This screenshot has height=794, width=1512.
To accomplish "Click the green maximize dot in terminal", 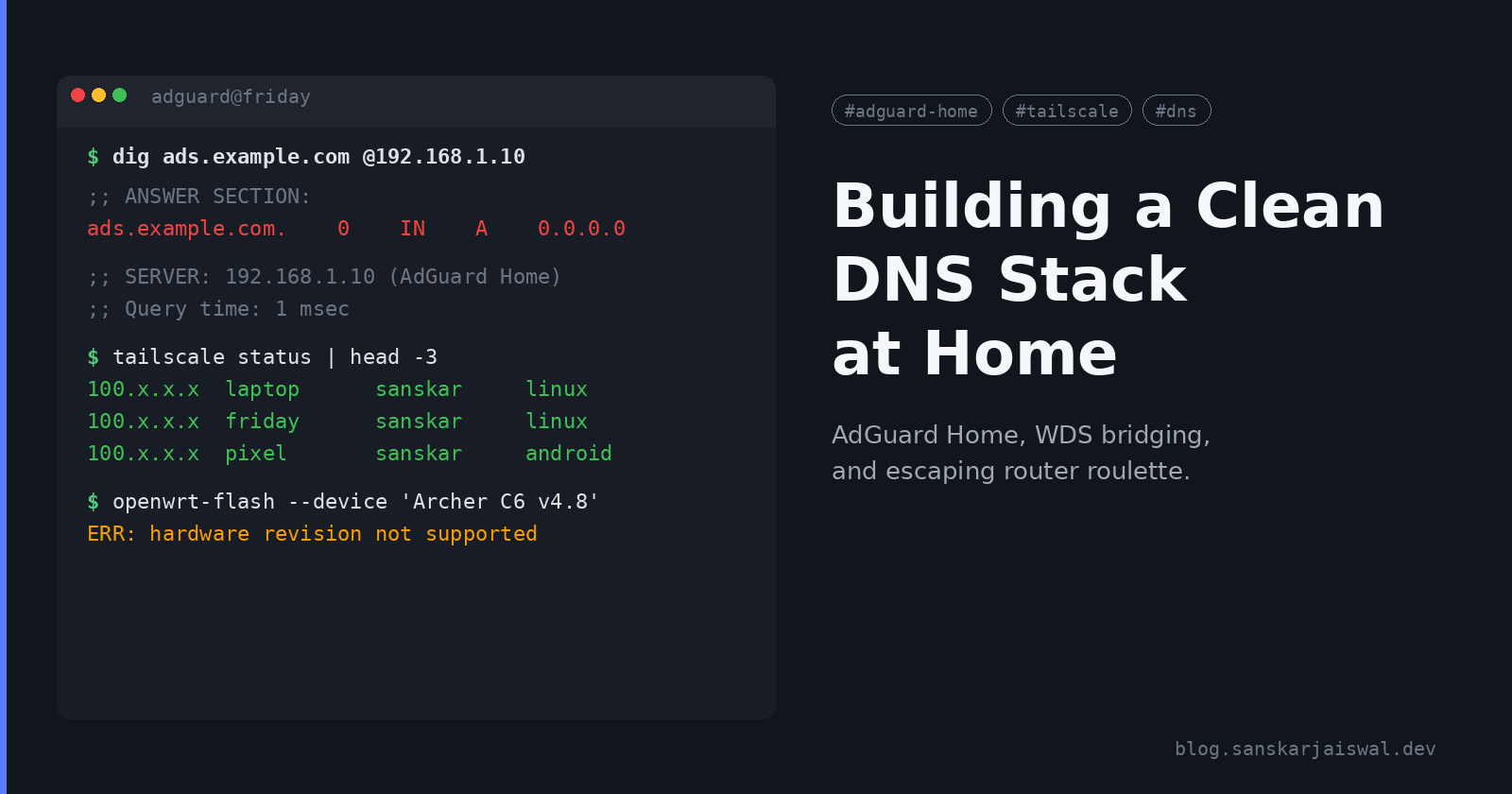I will point(119,95).
